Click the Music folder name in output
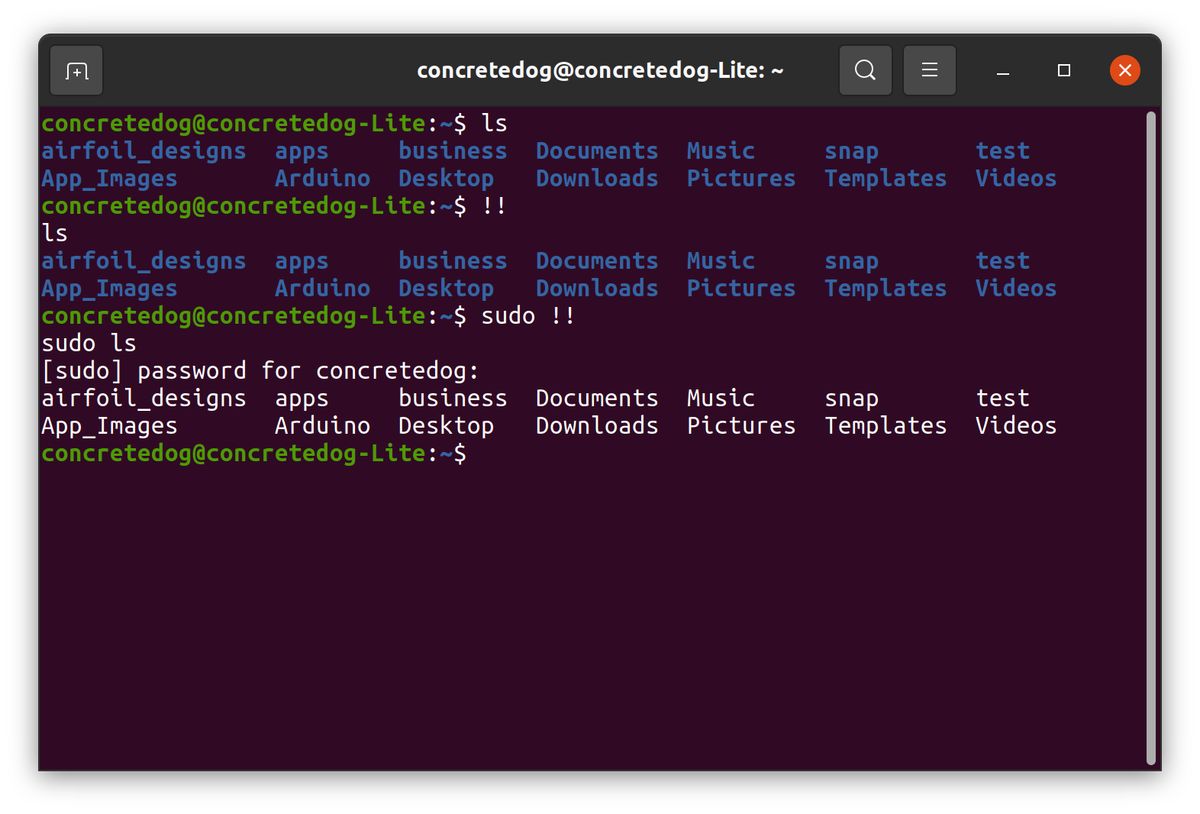The width and height of the screenshot is (1200, 814). [720, 150]
